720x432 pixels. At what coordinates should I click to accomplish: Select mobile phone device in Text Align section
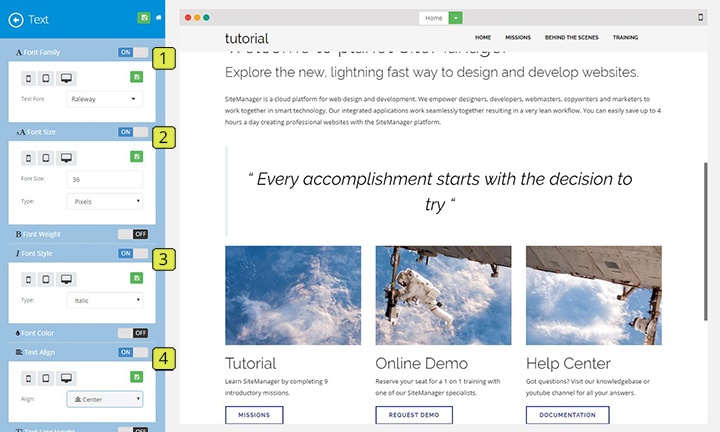point(28,378)
